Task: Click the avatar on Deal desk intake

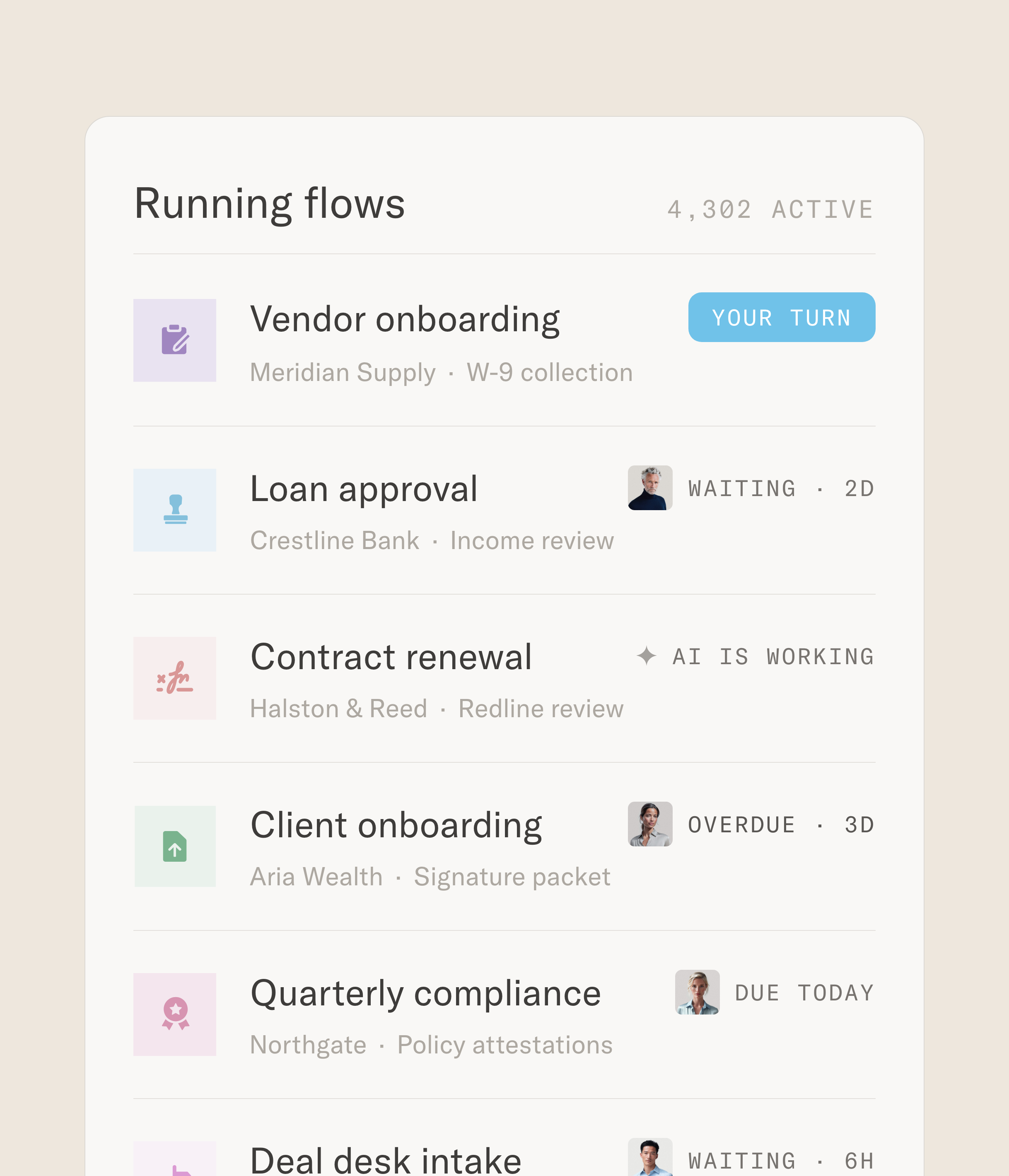Action: (x=650, y=1157)
